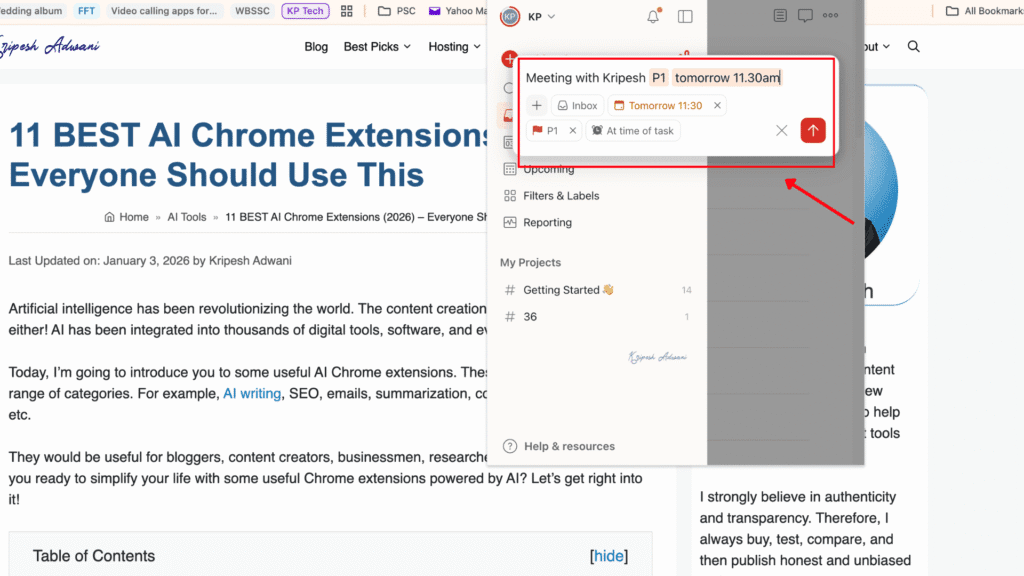Click My Projects section header

click(530, 263)
